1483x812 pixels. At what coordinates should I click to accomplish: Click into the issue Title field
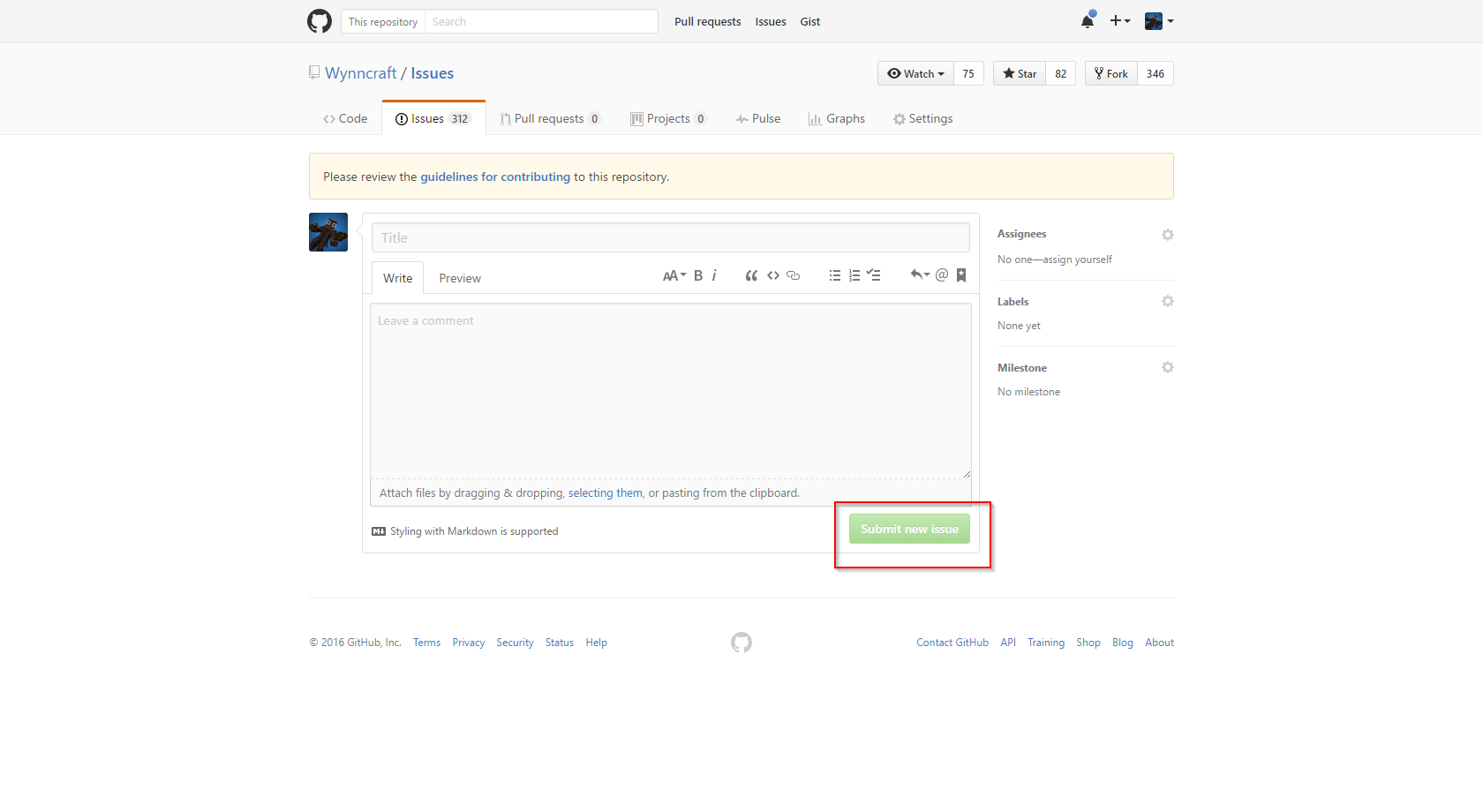click(x=671, y=237)
